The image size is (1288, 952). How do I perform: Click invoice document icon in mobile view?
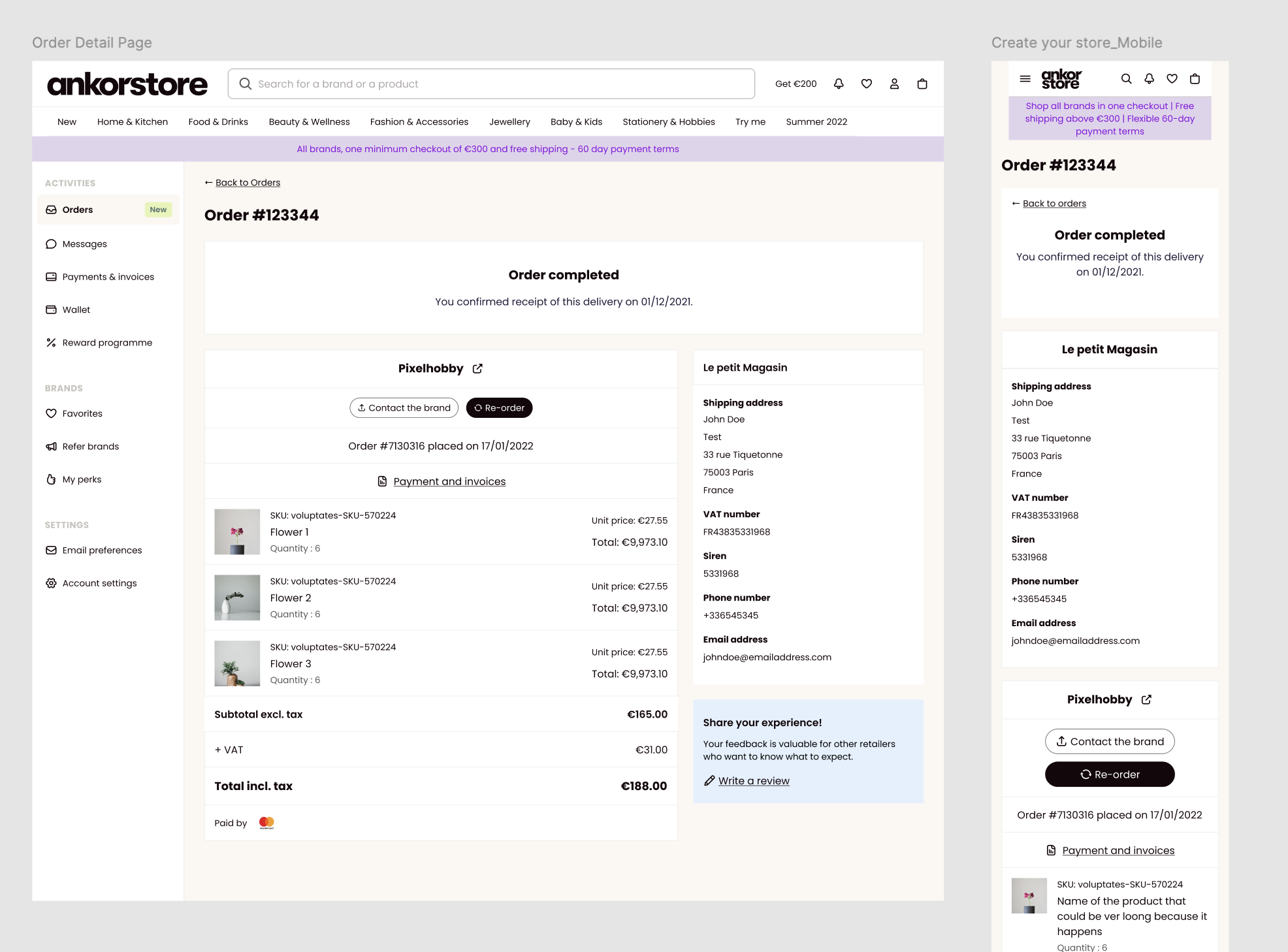pos(1052,850)
